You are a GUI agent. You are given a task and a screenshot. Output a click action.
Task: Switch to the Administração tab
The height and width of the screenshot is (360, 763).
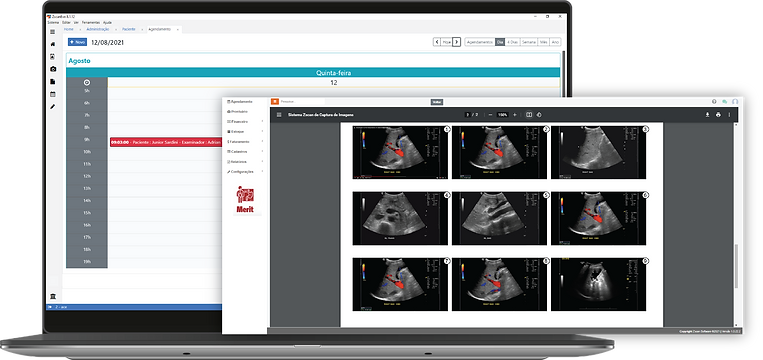click(x=98, y=29)
